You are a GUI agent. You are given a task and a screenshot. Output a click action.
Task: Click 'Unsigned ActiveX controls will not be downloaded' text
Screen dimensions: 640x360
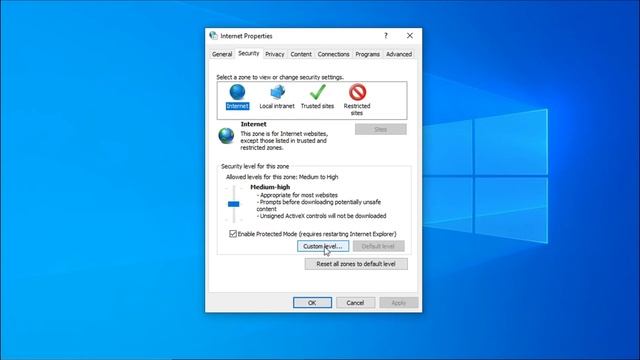coord(322,216)
